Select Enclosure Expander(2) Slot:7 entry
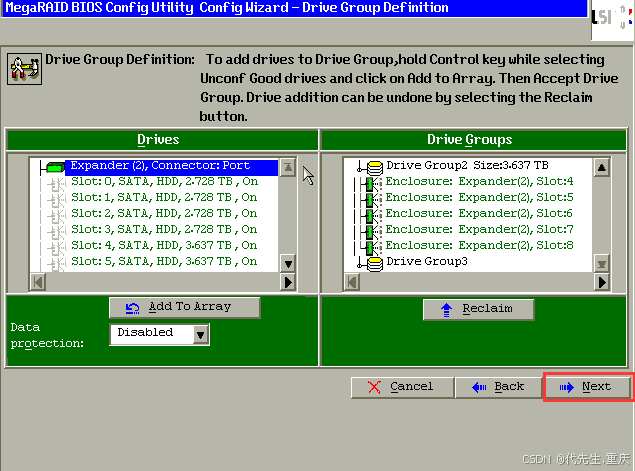This screenshot has width=635, height=471. [x=479, y=230]
